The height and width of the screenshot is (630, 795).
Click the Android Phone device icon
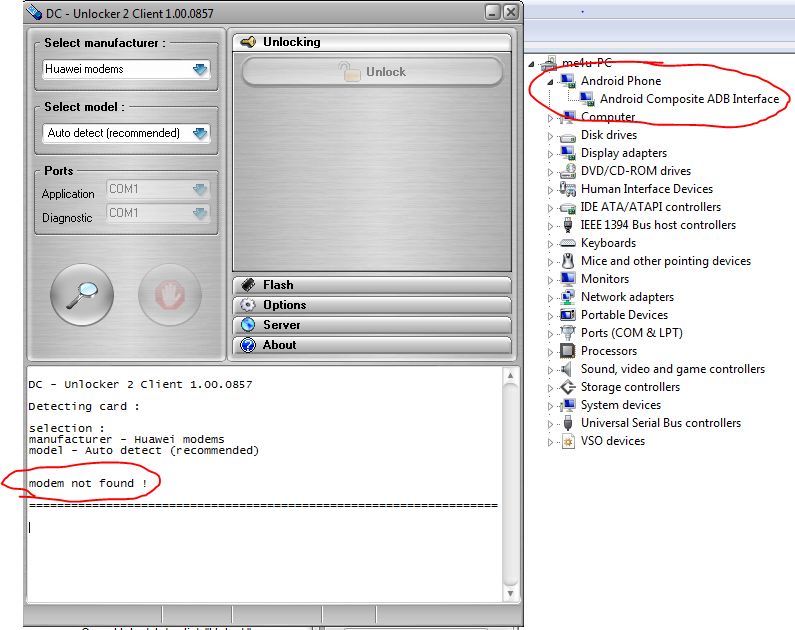[x=568, y=81]
